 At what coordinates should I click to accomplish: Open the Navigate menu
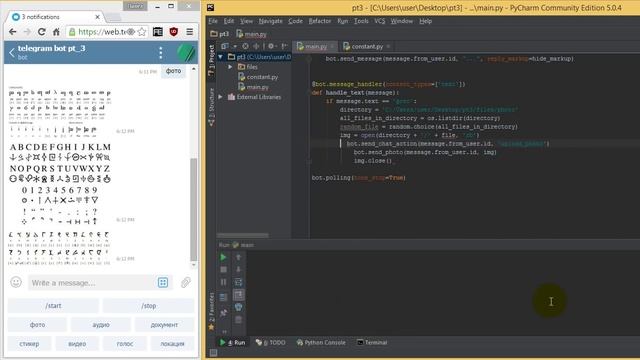pyautogui.click(x=270, y=21)
